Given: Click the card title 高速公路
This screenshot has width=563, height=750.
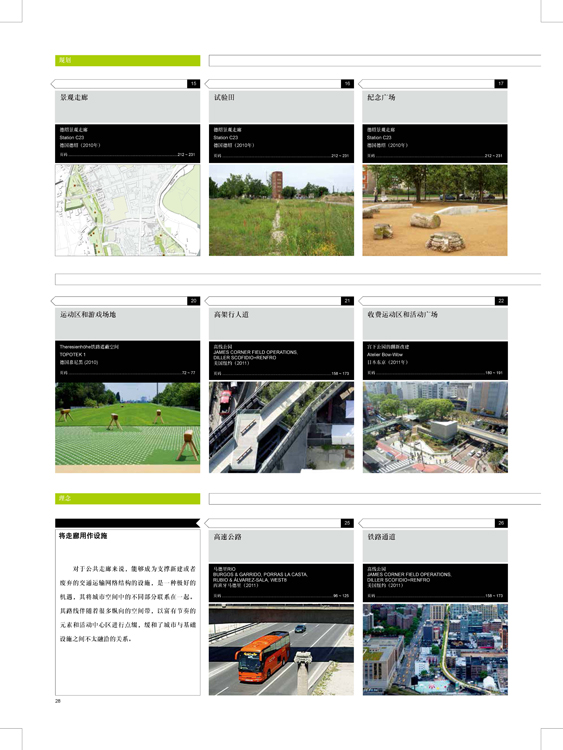Looking at the screenshot, I should point(228,537).
